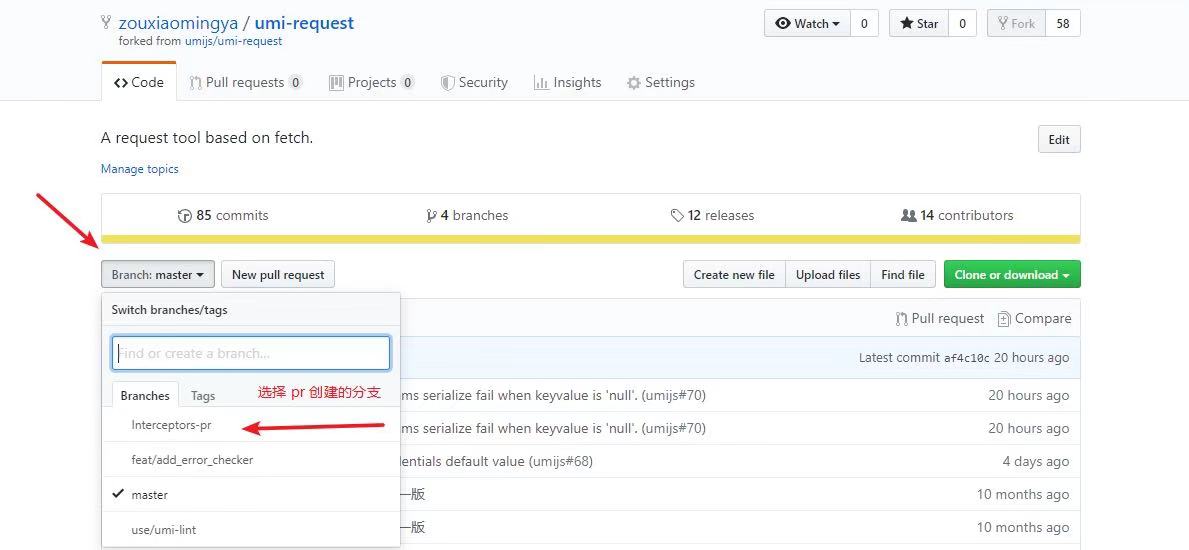Switch to the Projects tab
Viewport: 1189px width, 550px height.
click(x=372, y=82)
